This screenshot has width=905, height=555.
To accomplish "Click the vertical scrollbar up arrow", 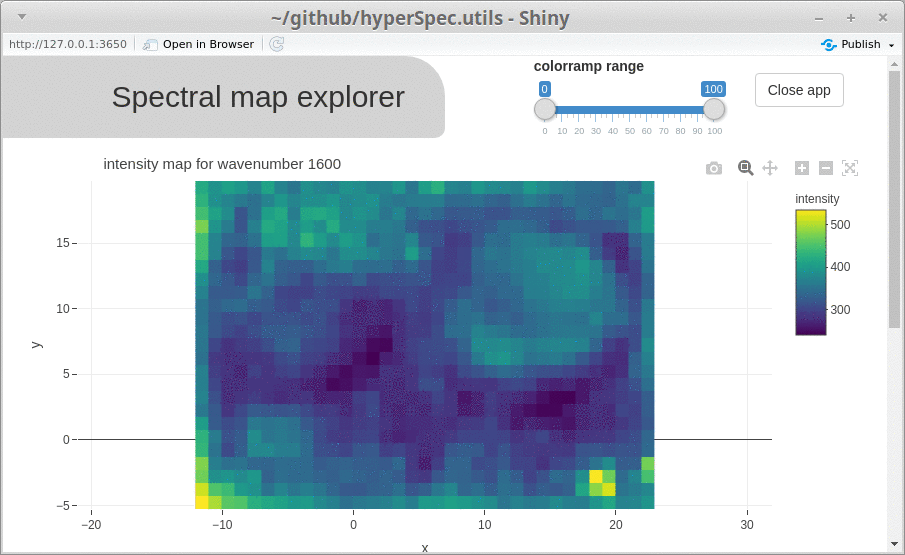I will 895,63.
